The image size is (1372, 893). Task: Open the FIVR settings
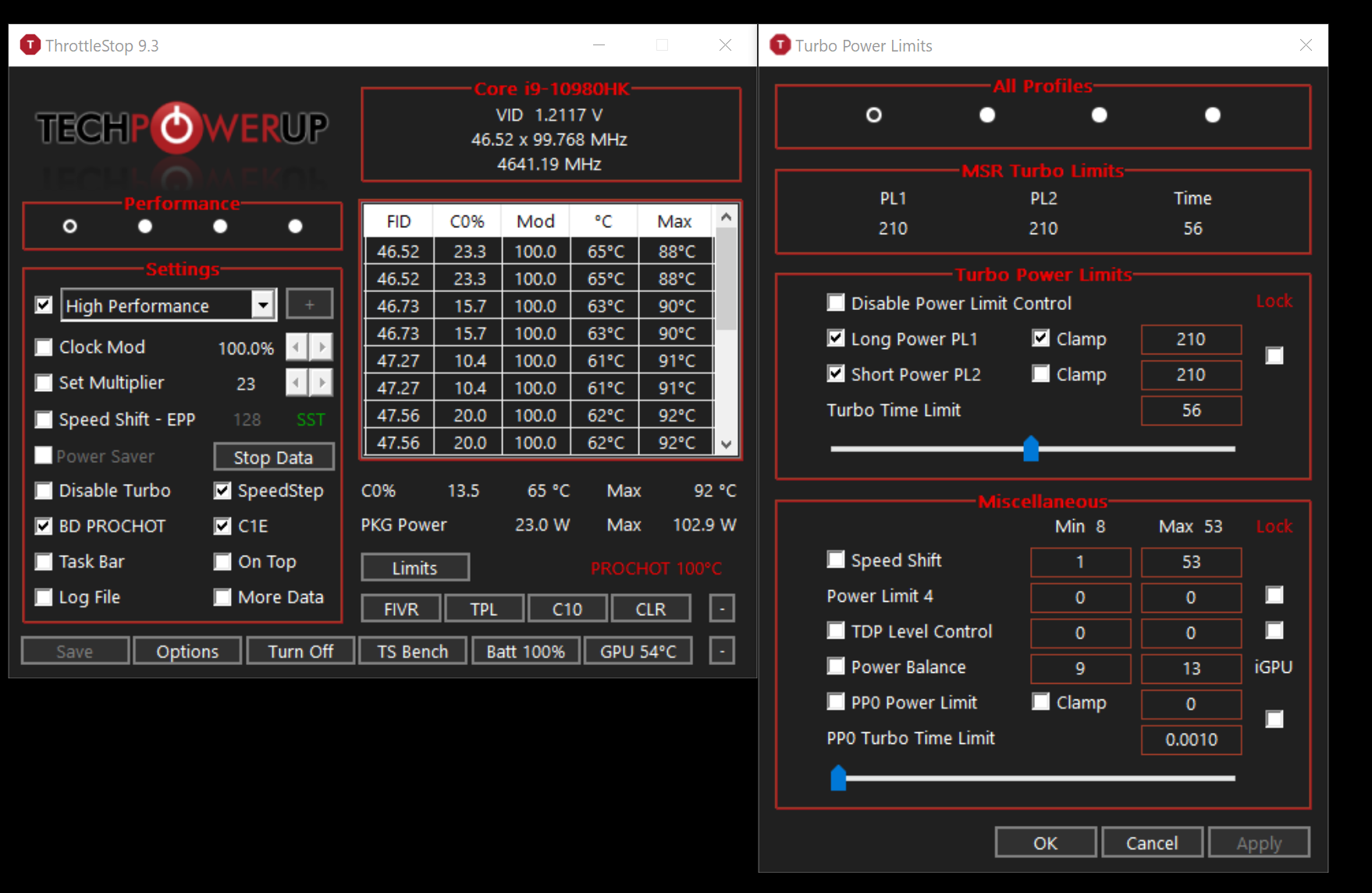click(401, 609)
